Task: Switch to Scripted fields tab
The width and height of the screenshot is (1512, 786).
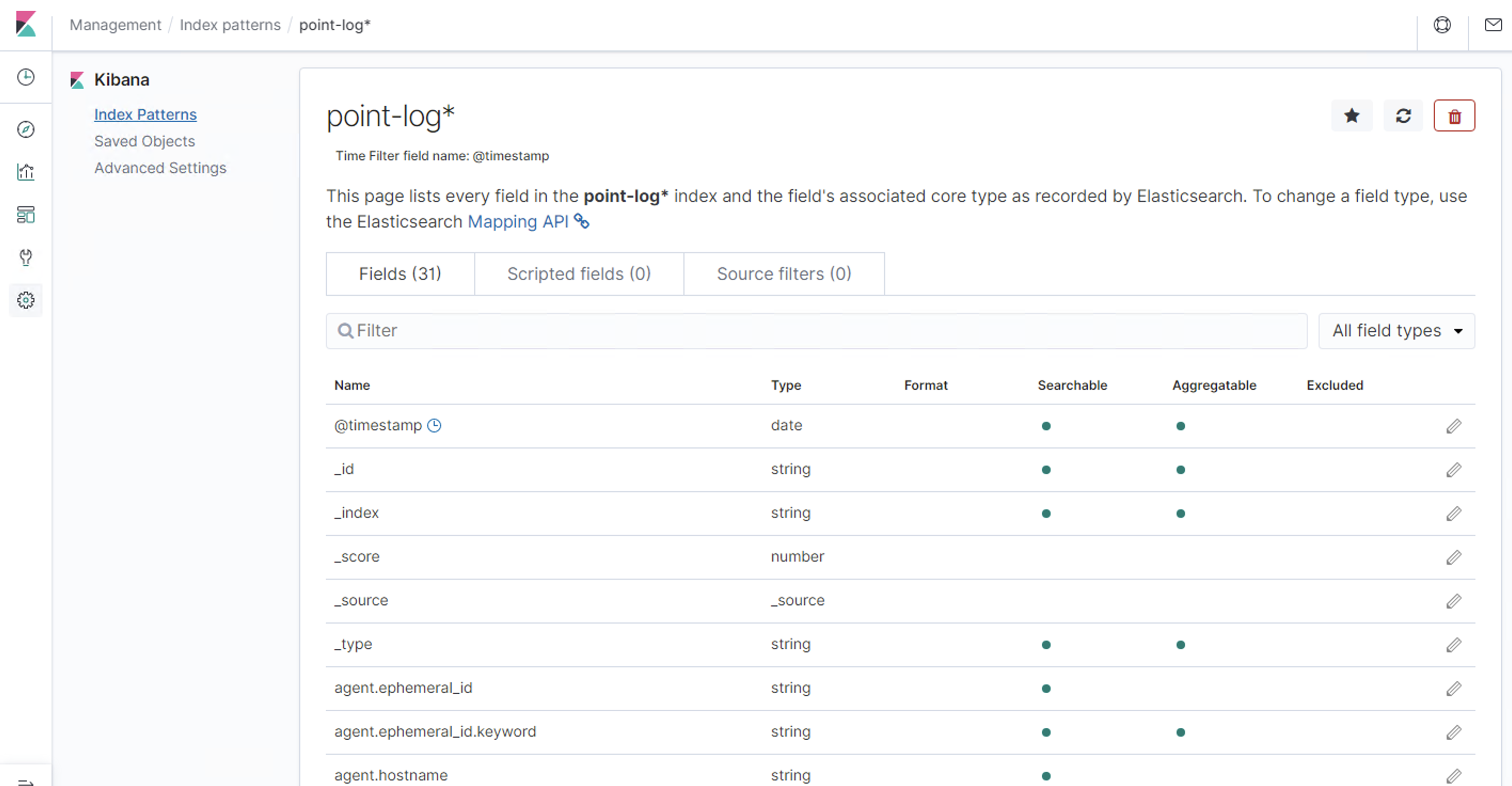Action: tap(579, 273)
